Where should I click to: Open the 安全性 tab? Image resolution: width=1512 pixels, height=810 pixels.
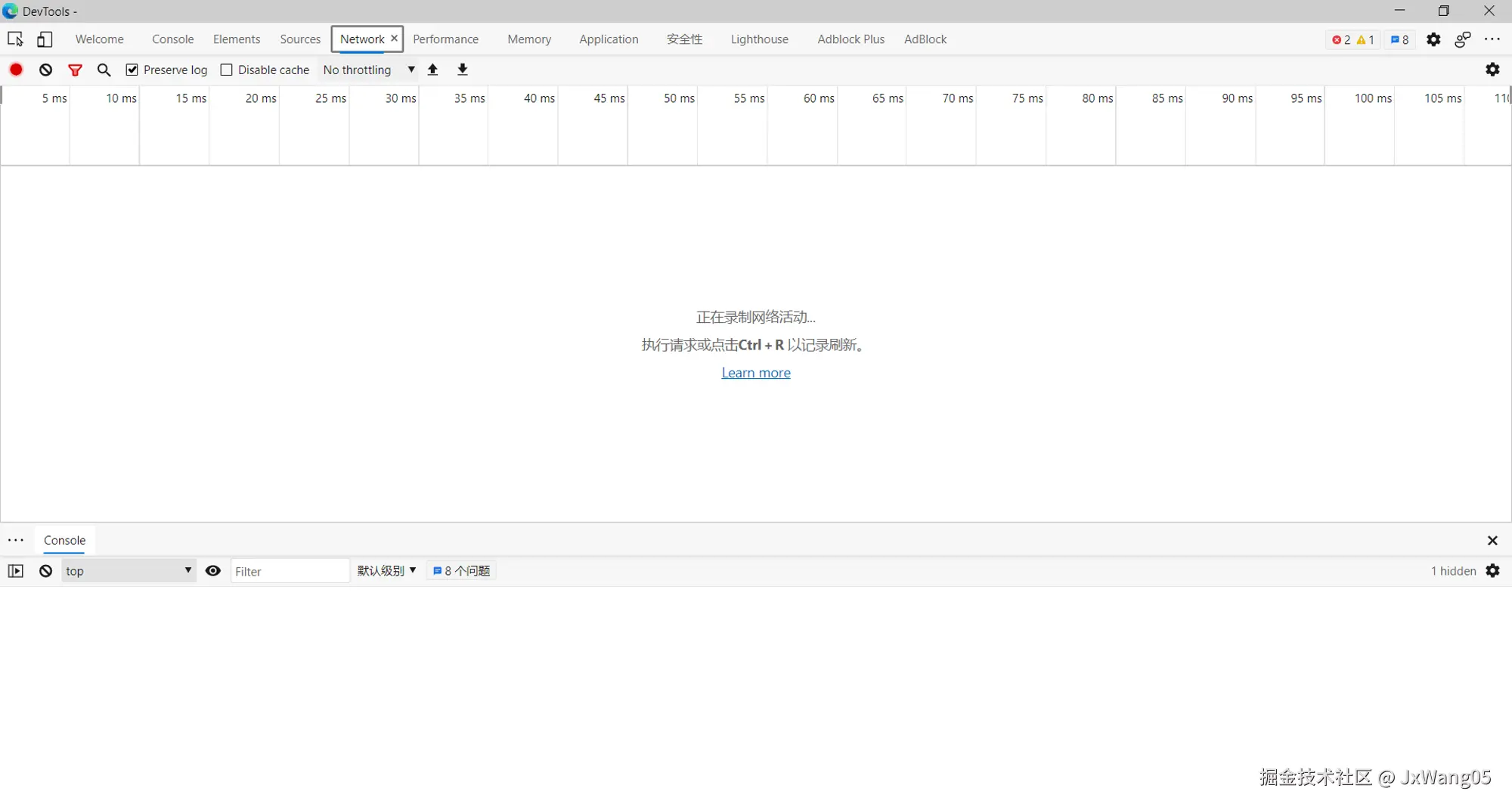coord(684,39)
